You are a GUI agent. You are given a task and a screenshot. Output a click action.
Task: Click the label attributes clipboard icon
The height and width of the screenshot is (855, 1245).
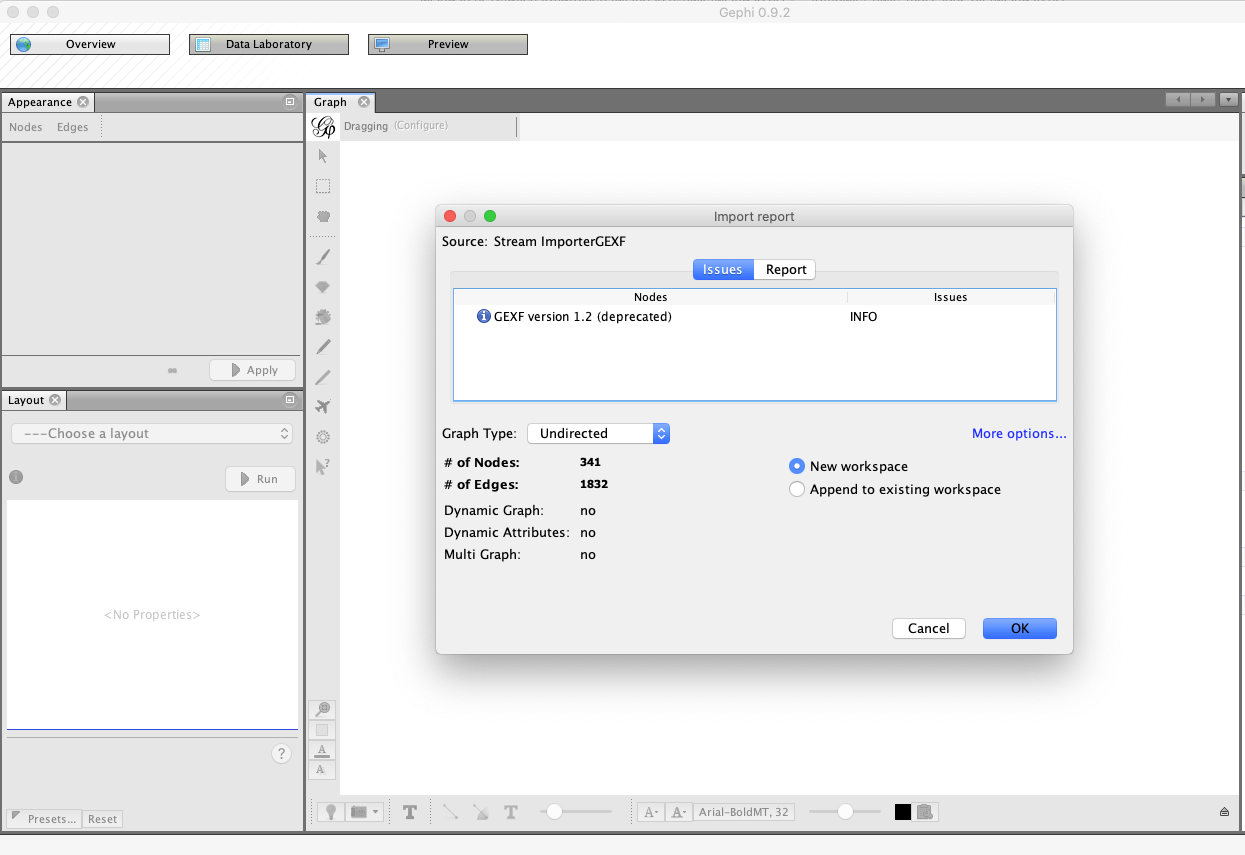point(925,812)
